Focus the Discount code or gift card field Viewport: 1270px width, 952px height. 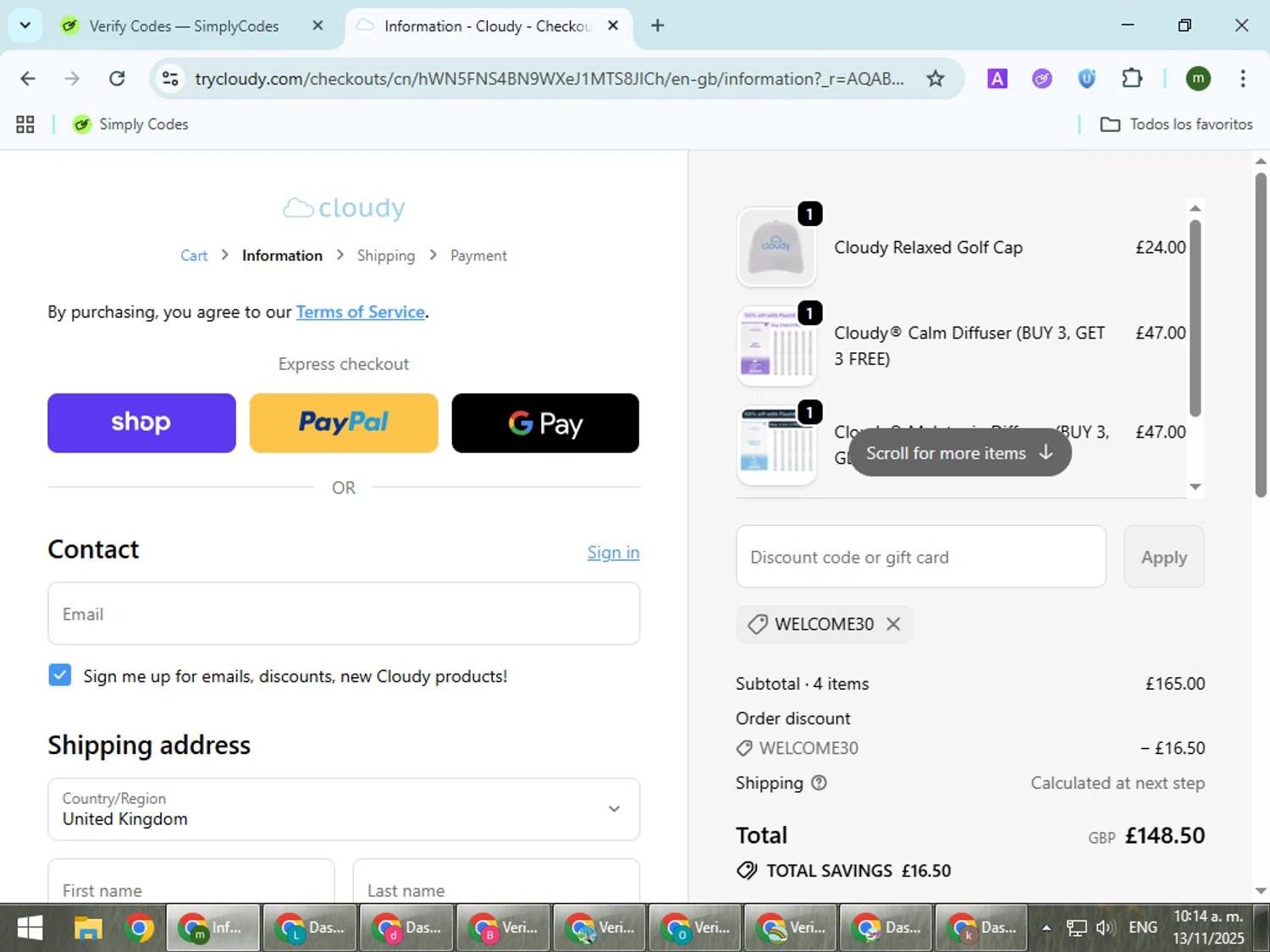[x=921, y=557]
